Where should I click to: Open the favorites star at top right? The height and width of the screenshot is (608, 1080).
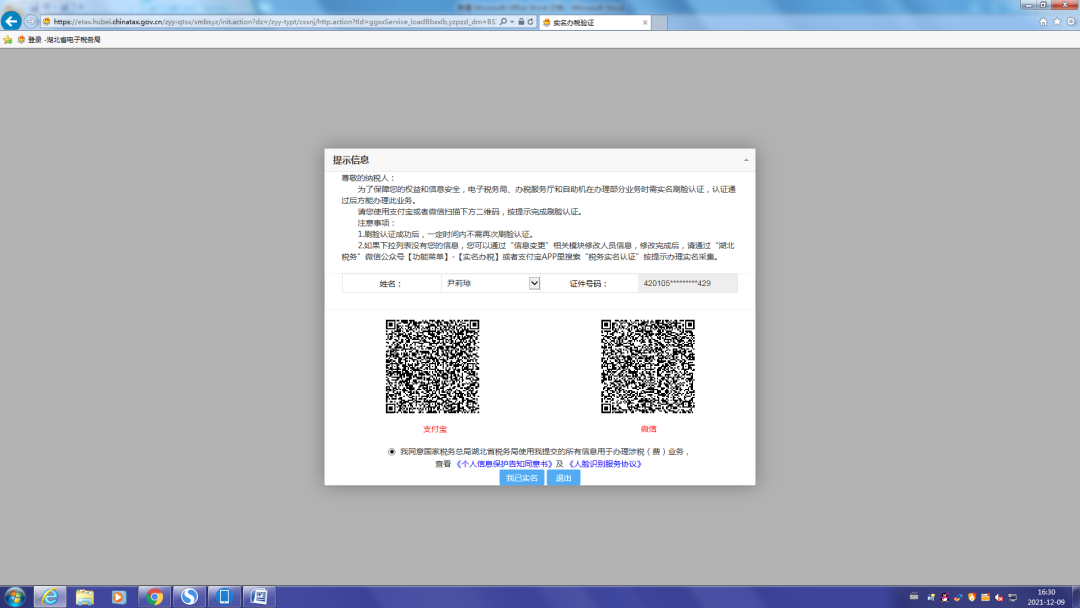[x=1057, y=22]
